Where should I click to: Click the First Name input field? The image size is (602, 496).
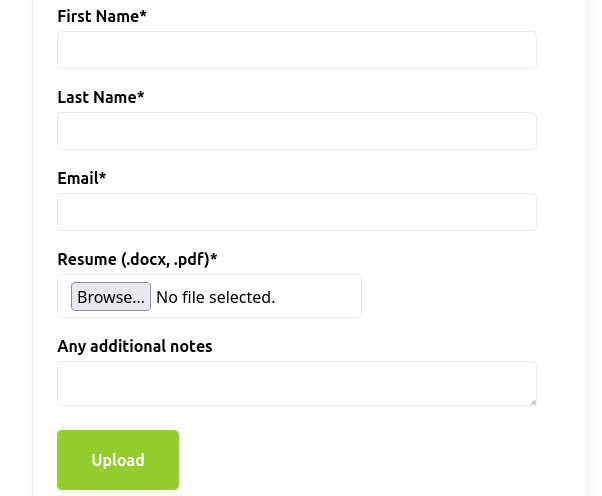pos(296,50)
